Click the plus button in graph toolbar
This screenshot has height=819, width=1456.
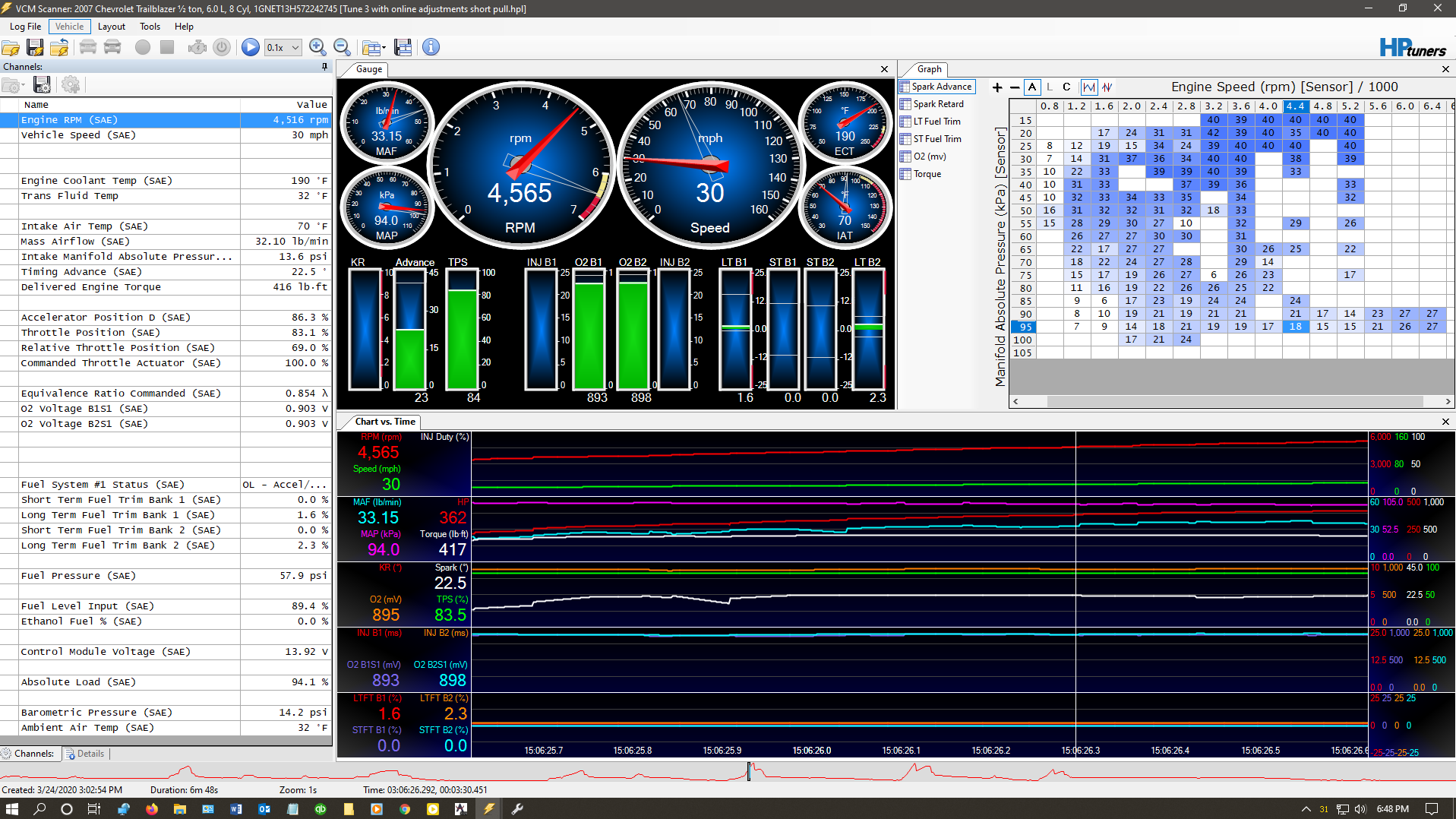click(997, 87)
